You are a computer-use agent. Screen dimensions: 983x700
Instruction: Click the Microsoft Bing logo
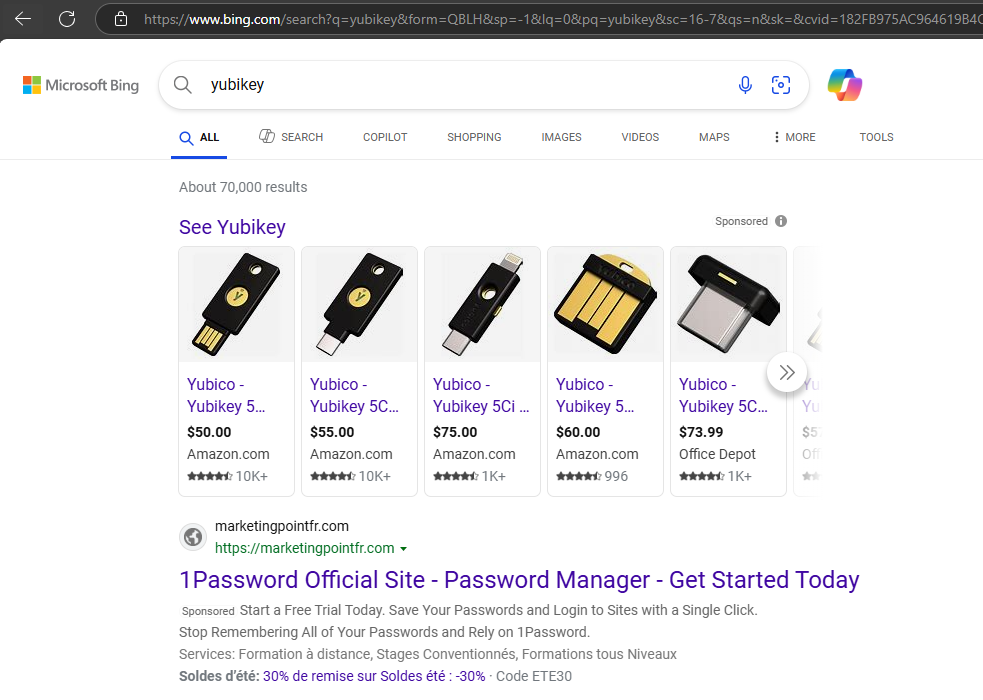pos(81,85)
